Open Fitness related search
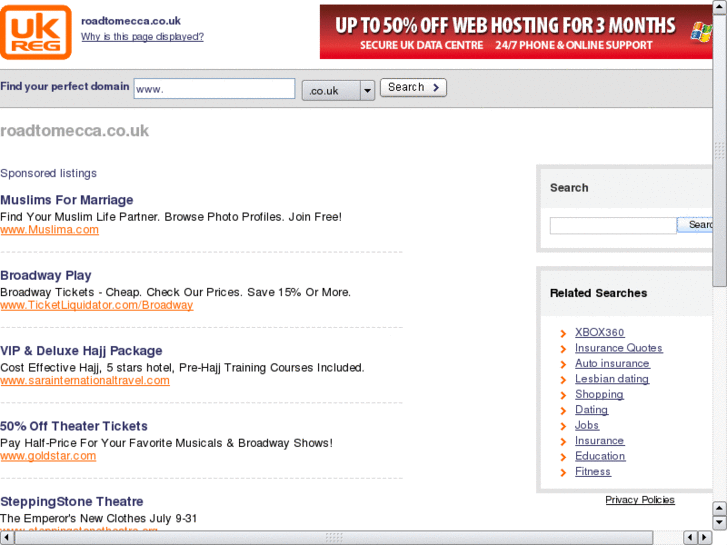727x545 pixels. point(593,471)
